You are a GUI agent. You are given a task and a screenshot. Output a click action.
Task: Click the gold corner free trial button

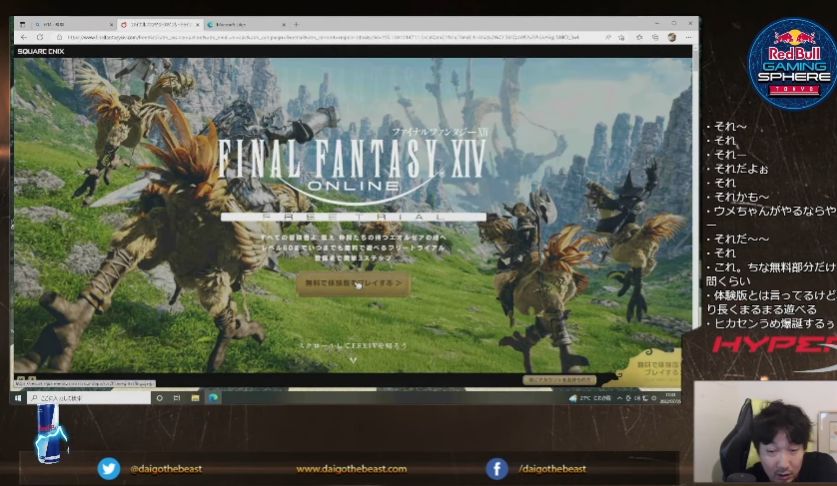pos(650,369)
